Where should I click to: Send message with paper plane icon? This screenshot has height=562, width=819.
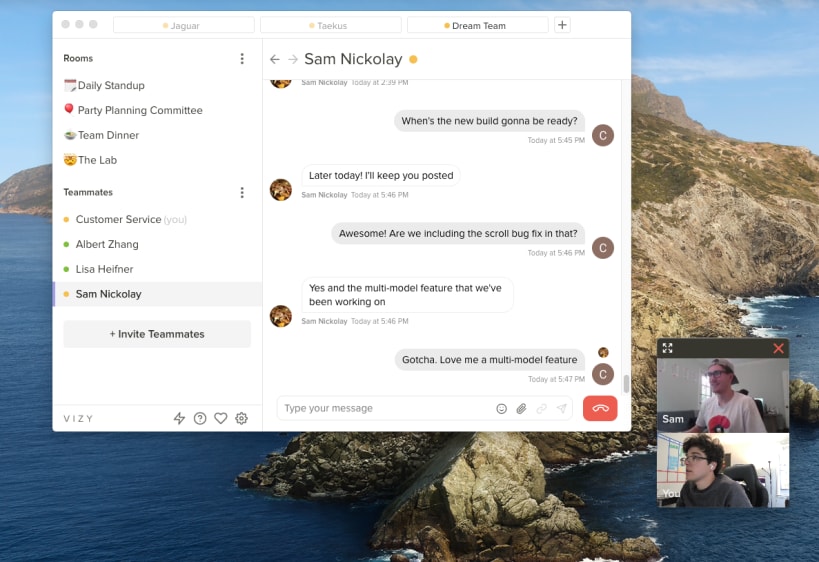pyautogui.click(x=561, y=409)
